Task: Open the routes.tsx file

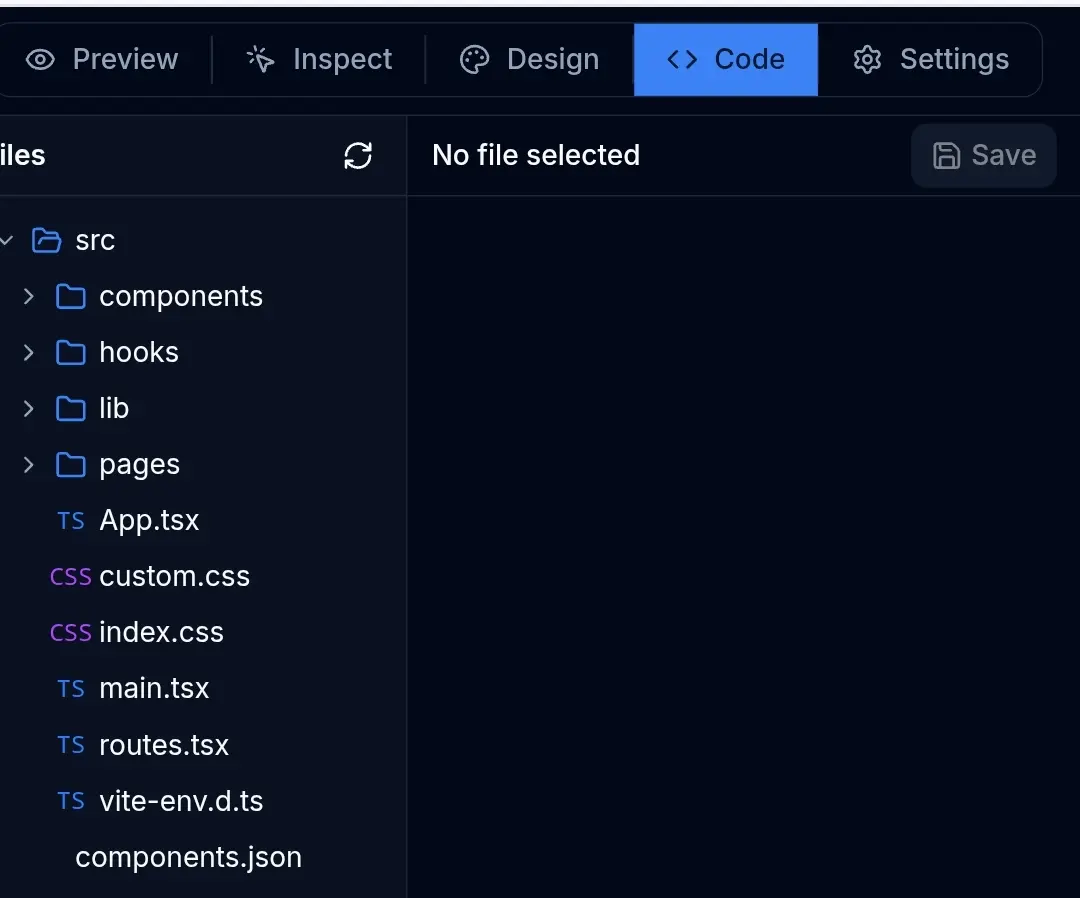Action: click(165, 744)
